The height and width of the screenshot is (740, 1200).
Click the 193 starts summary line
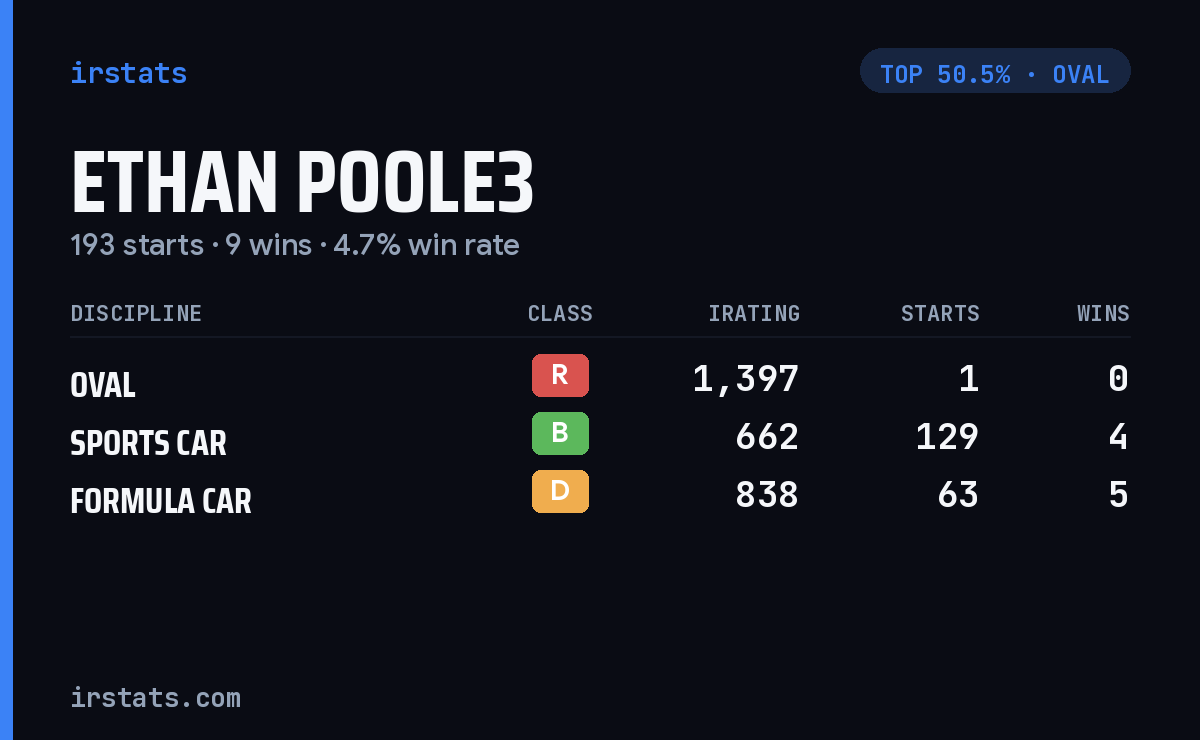click(295, 245)
